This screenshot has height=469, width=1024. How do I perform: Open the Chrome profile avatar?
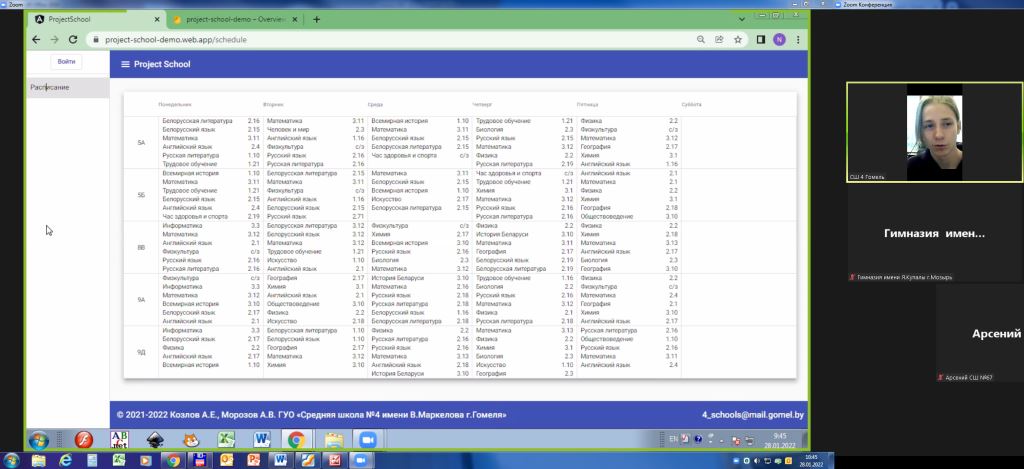779,40
